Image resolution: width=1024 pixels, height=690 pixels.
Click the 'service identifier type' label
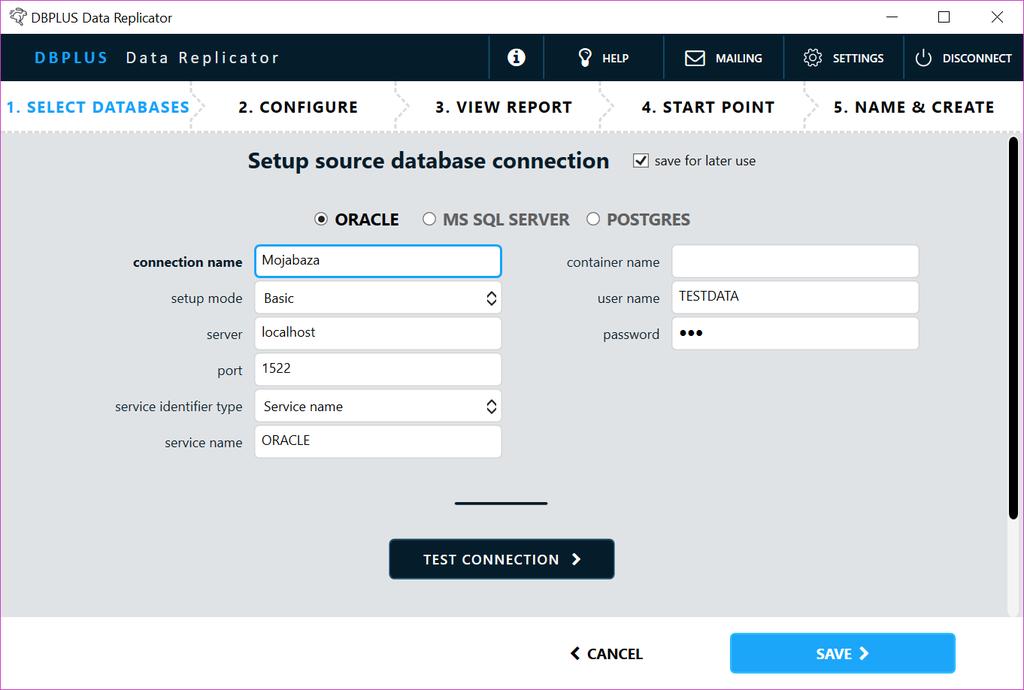pos(178,407)
